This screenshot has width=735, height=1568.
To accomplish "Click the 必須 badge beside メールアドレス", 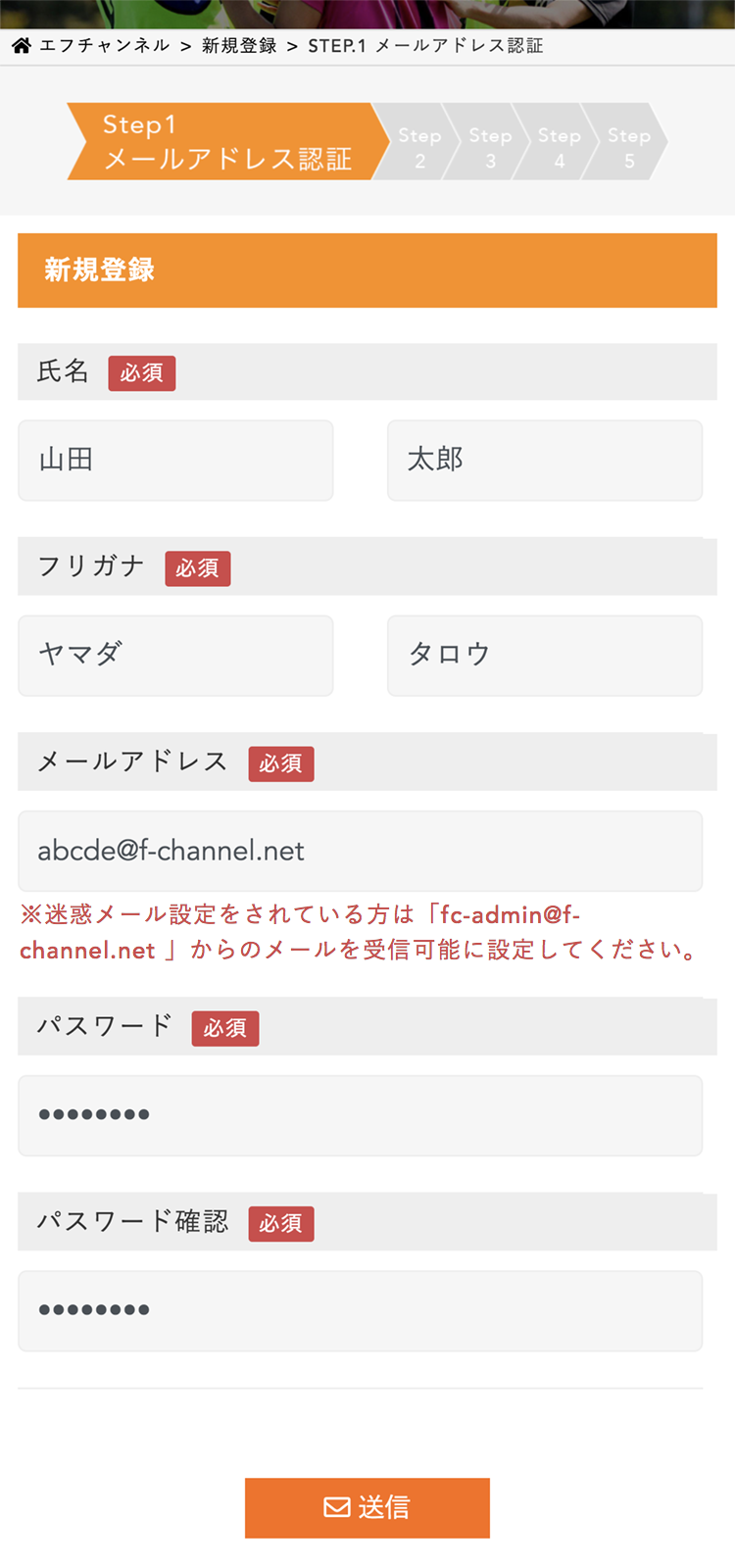I will pyautogui.click(x=281, y=763).
